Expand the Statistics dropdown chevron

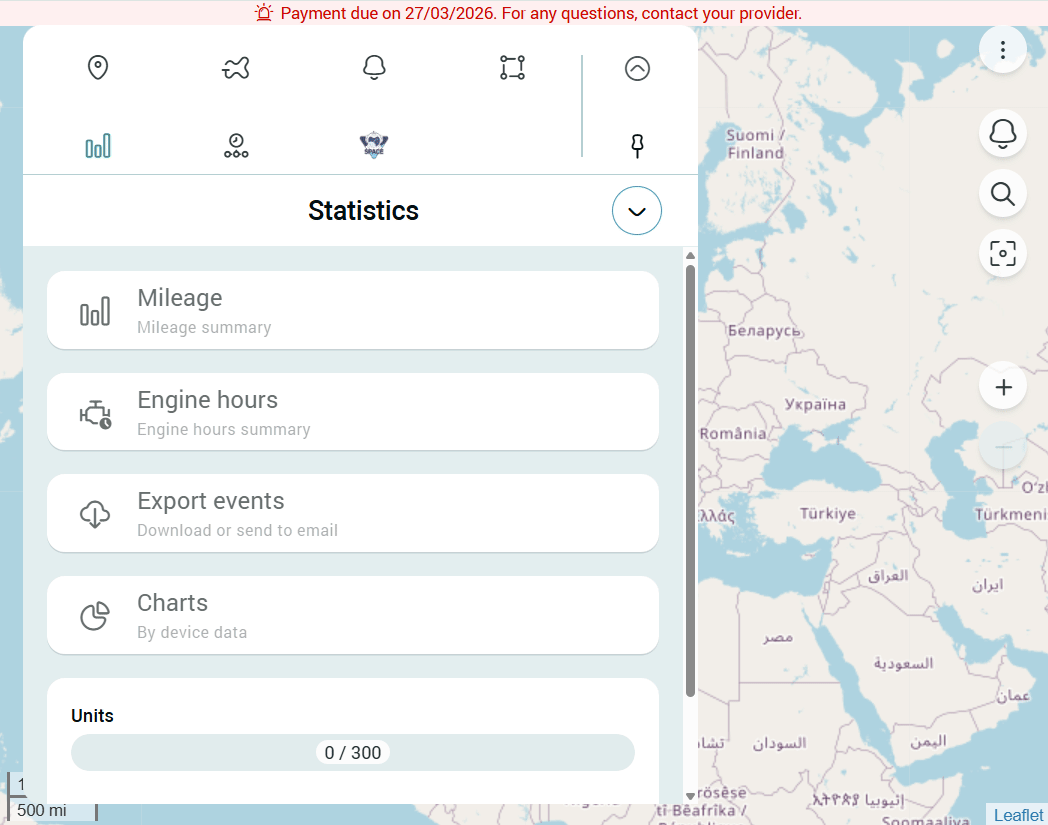click(637, 211)
